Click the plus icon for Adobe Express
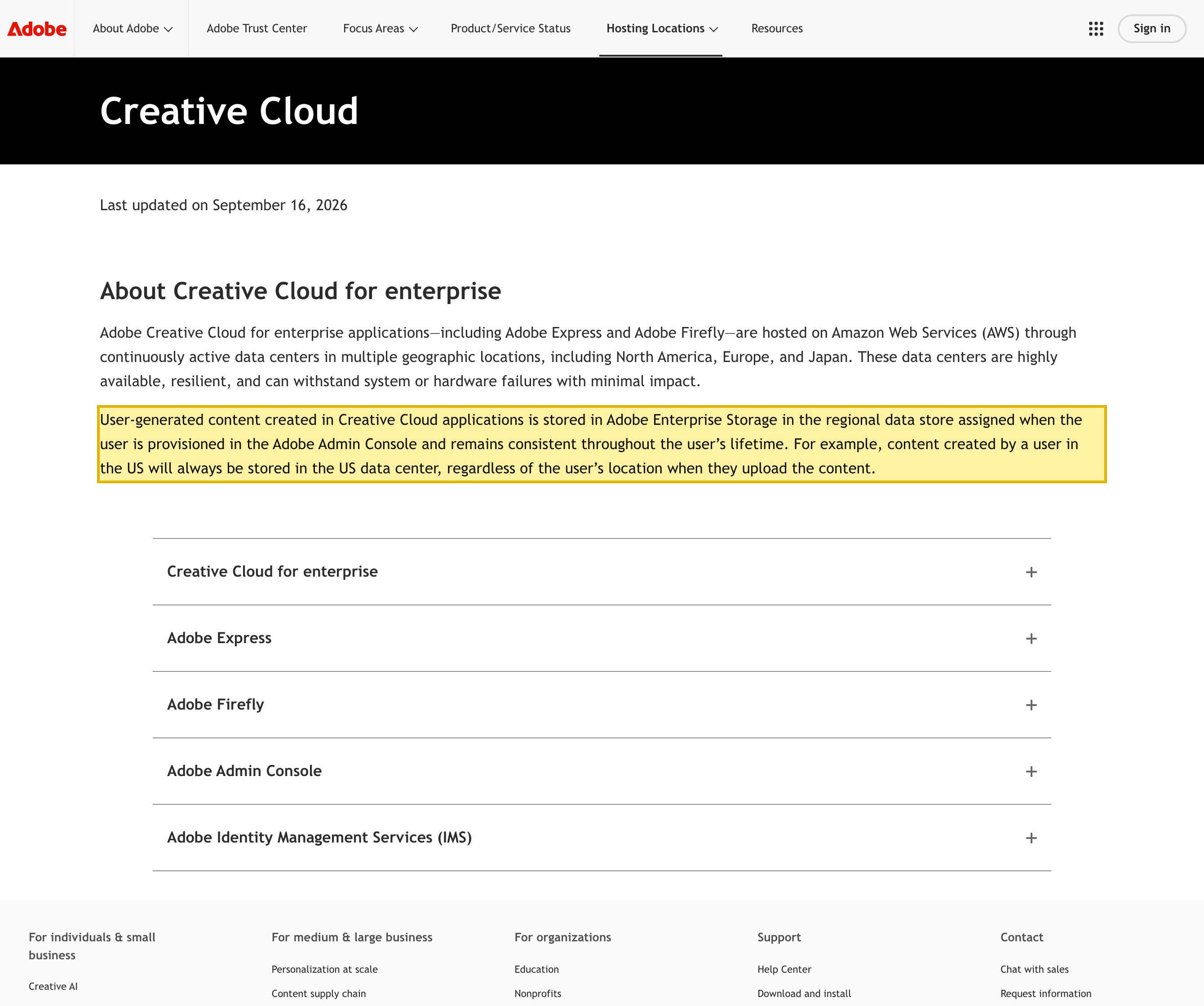Screen dimensions: 1204x1006 pos(1031,639)
